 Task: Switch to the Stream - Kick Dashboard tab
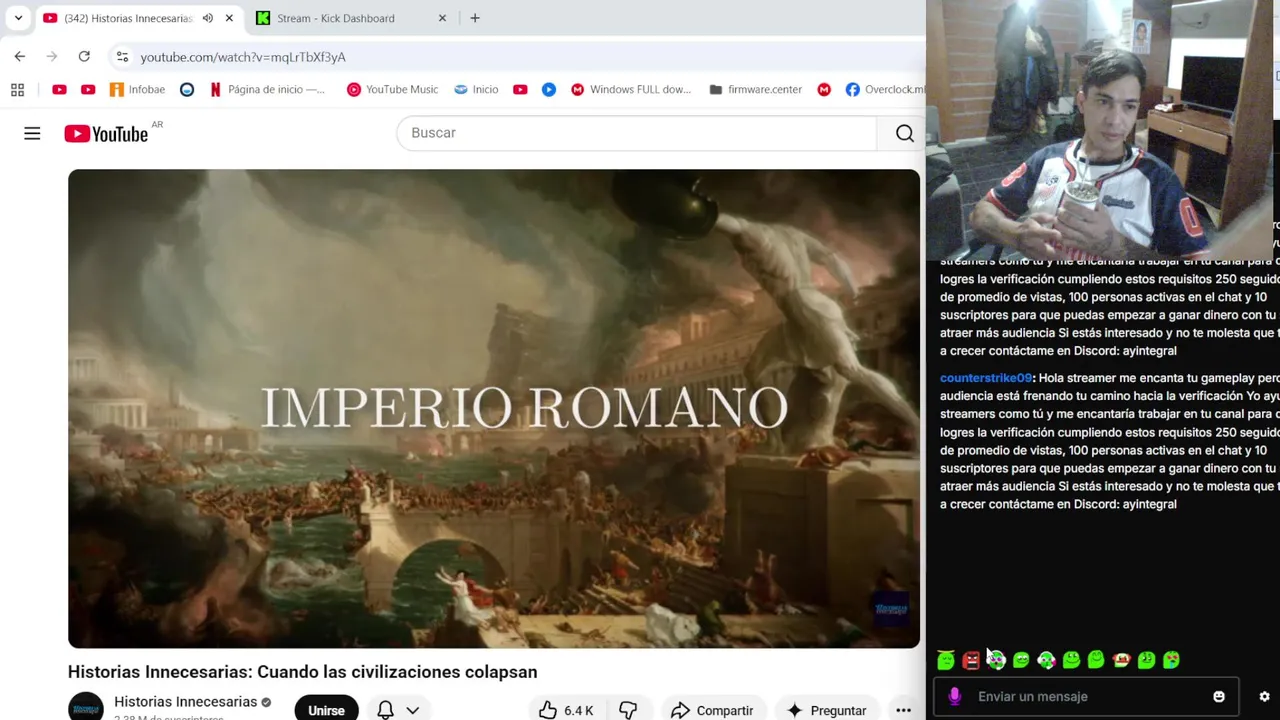(335, 18)
